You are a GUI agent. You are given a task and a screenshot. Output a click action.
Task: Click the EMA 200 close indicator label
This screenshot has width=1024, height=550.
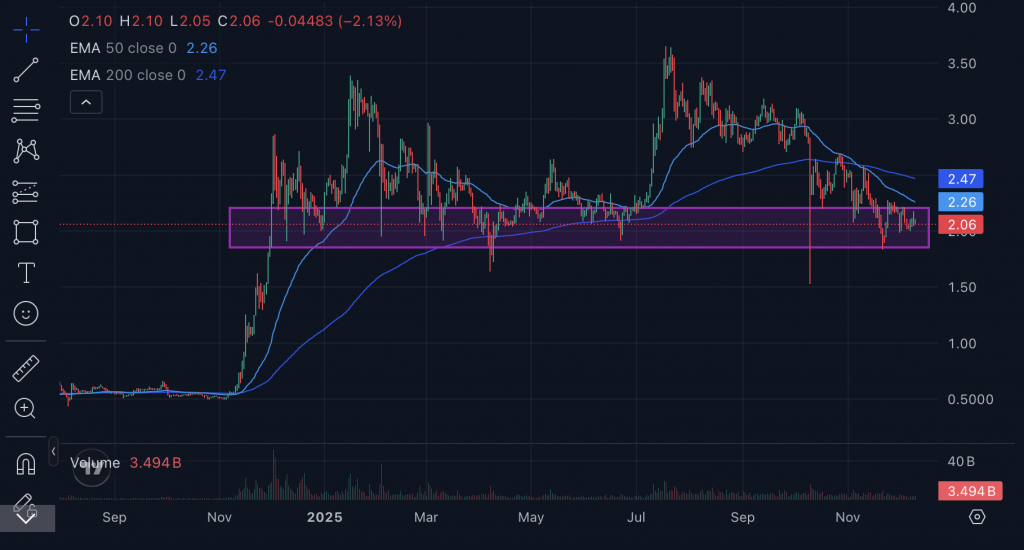click(127, 75)
